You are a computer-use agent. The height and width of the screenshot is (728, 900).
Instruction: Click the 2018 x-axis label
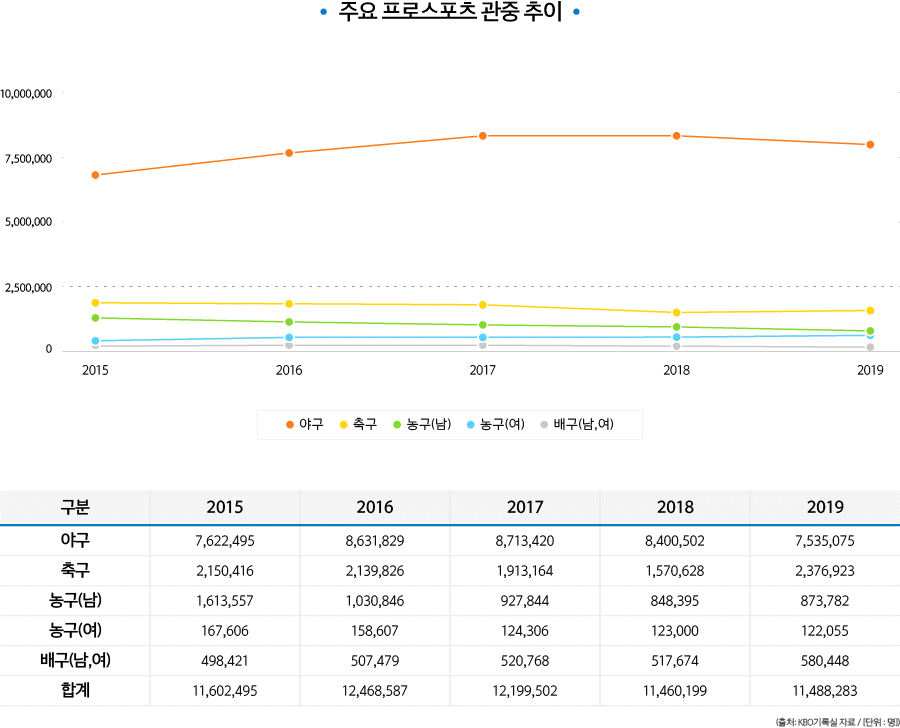(x=676, y=370)
